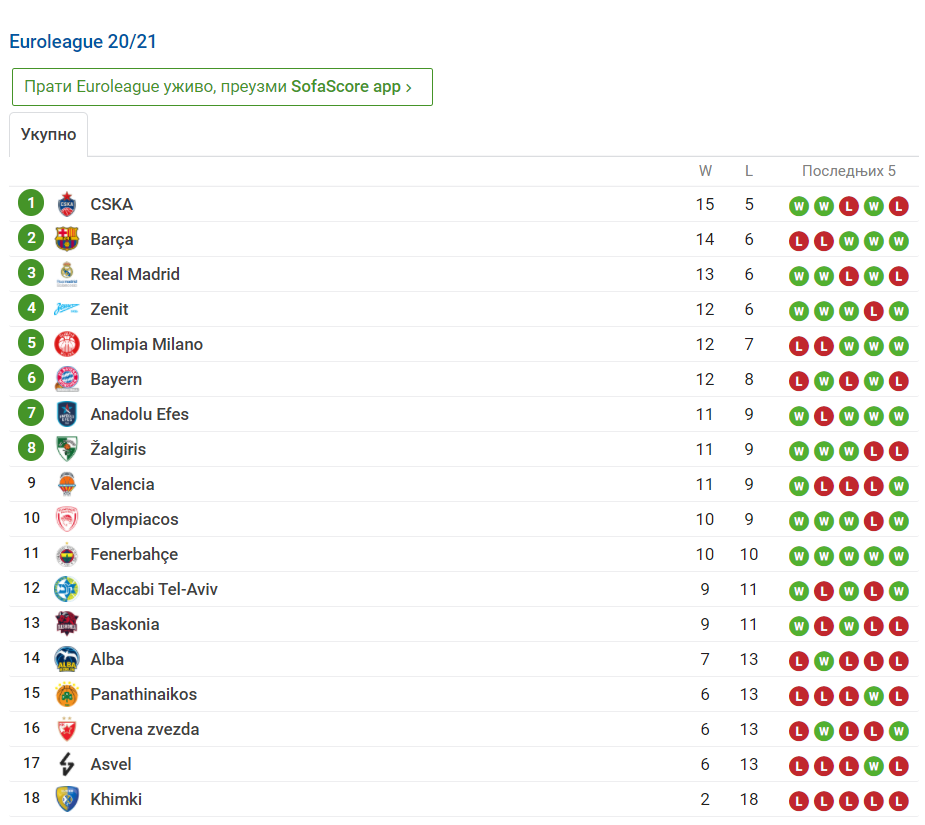Click the Olimpia Milano logo icon
Image resolution: width=925 pixels, height=825 pixels.
click(x=66, y=344)
